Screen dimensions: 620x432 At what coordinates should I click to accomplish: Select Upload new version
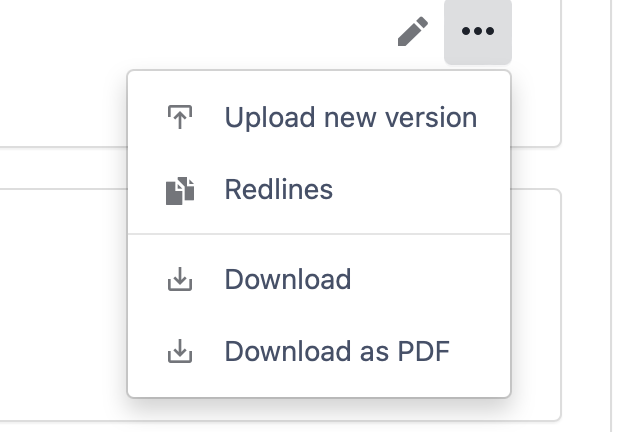tap(319, 117)
